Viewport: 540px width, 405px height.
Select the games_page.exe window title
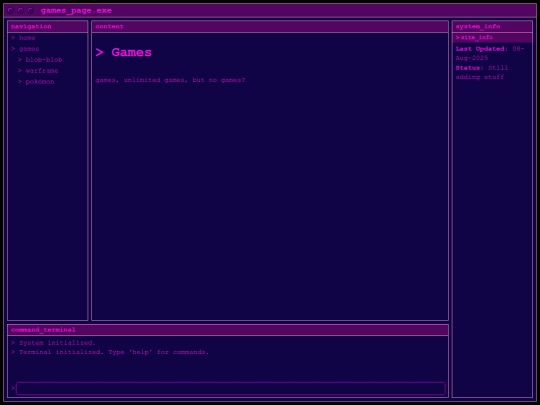[76, 11]
